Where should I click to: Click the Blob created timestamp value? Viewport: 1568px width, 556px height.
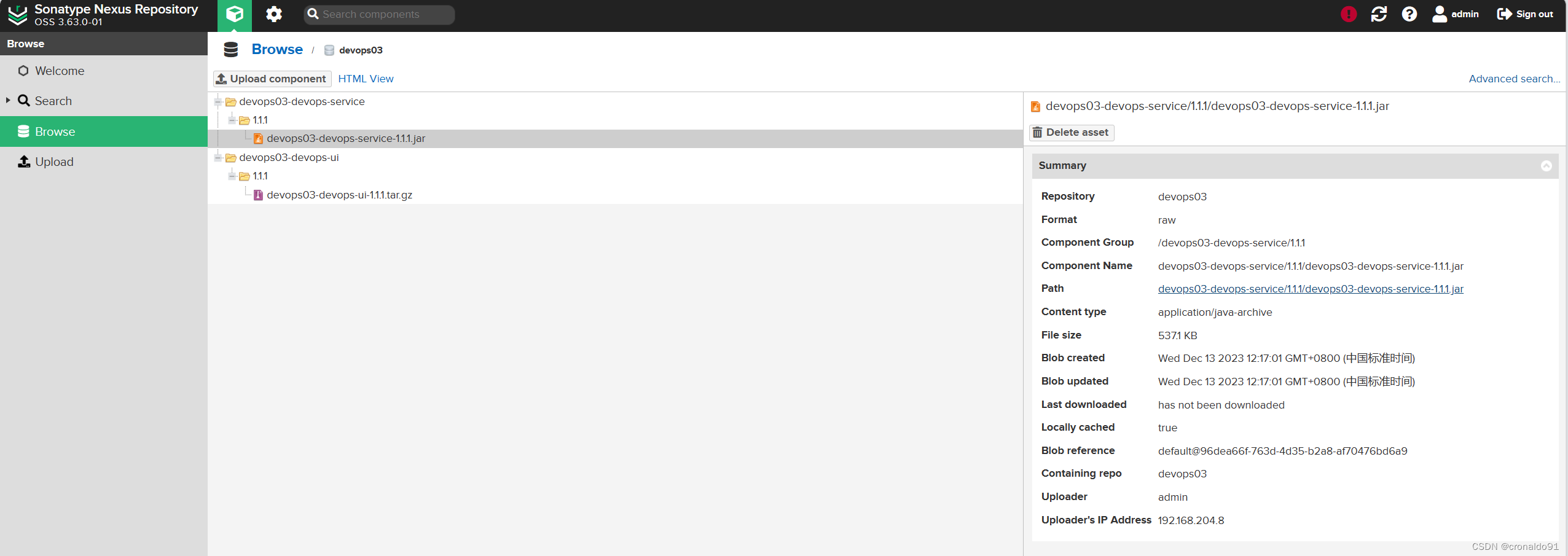click(1286, 358)
